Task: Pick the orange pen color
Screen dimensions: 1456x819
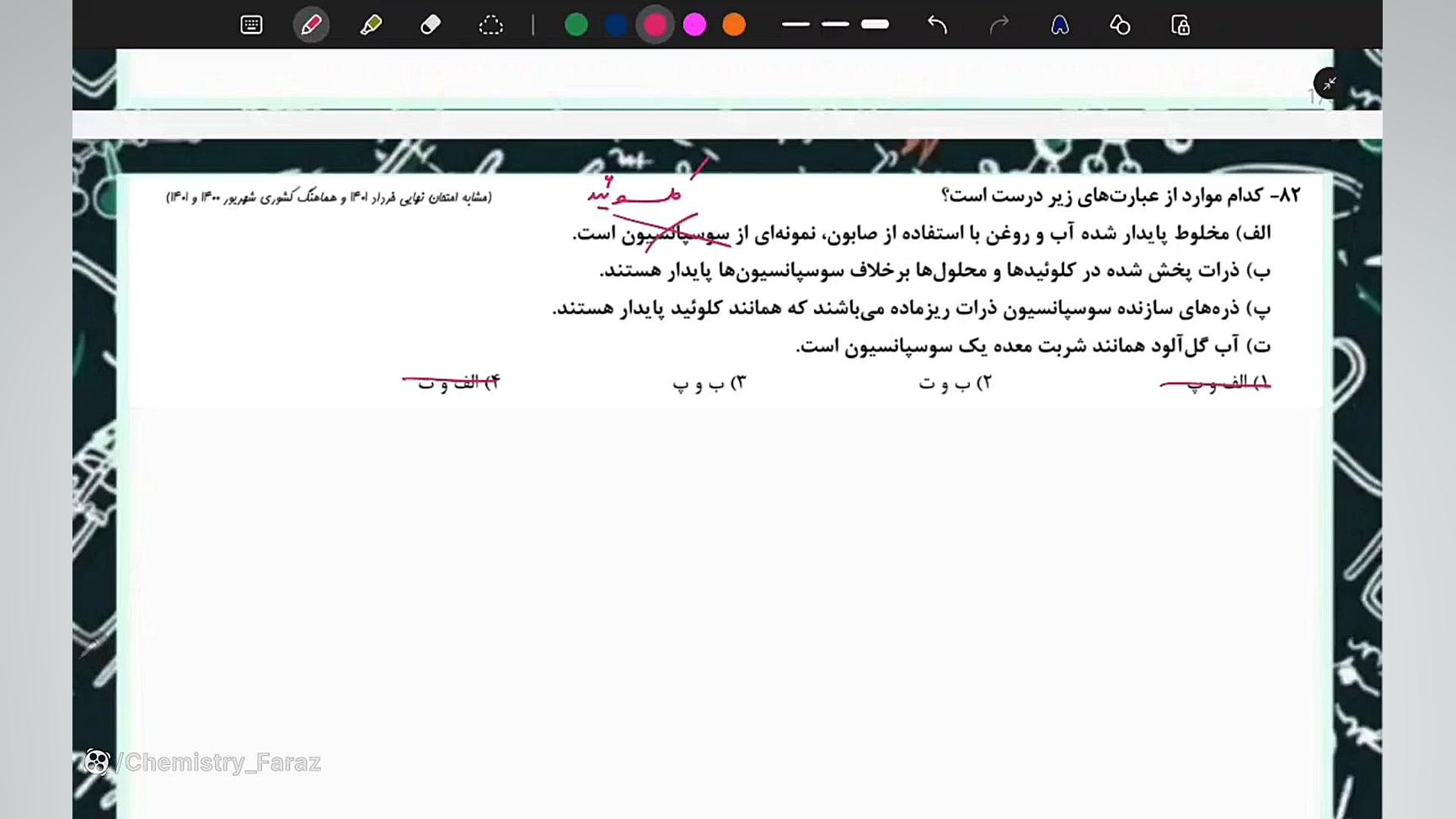Action: point(734,25)
